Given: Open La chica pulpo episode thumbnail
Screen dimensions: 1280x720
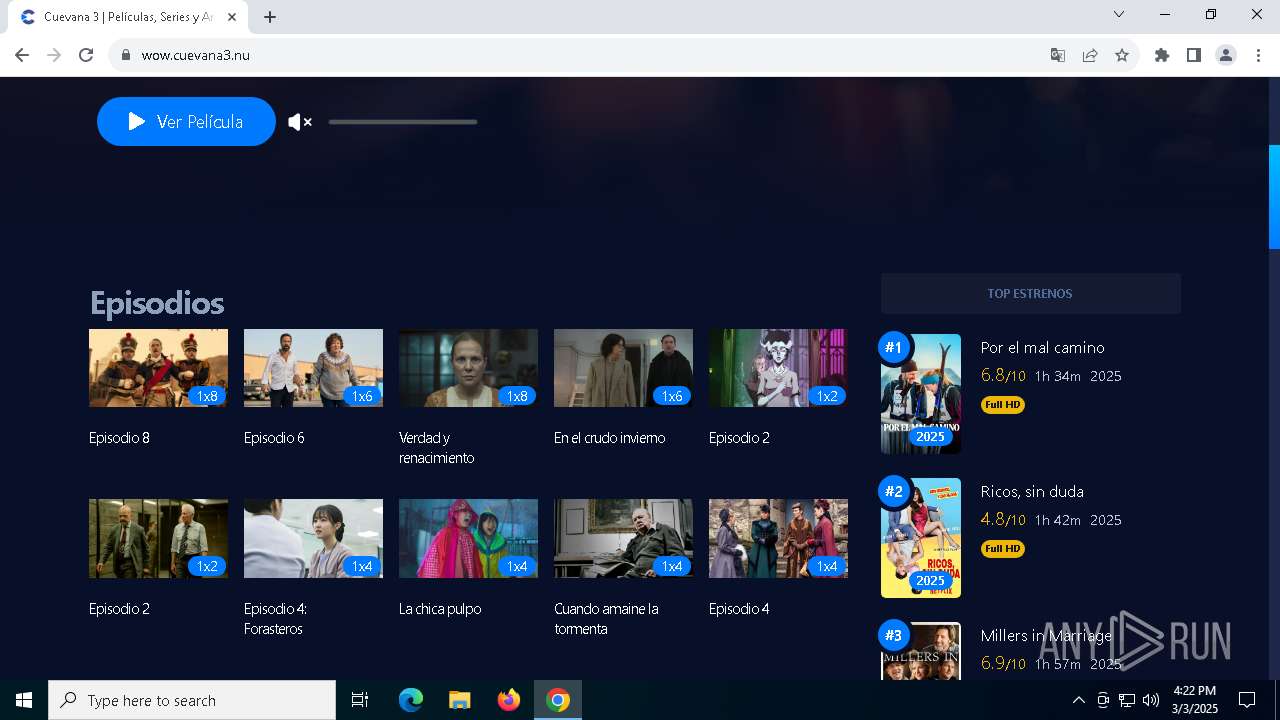Looking at the screenshot, I should pyautogui.click(x=468, y=538).
